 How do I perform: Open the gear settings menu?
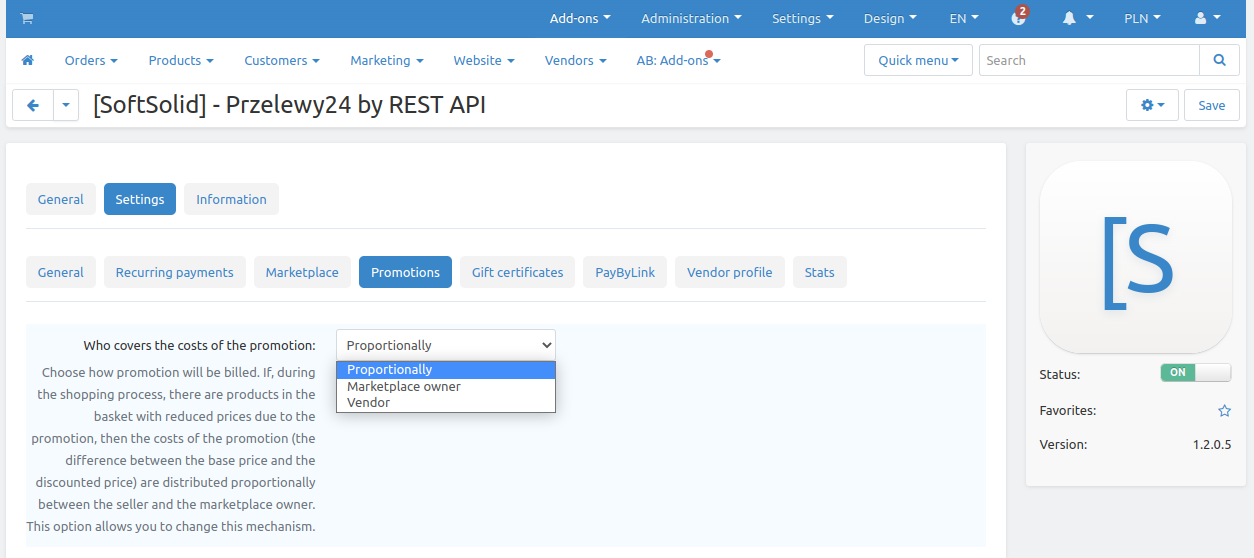[x=1152, y=105]
